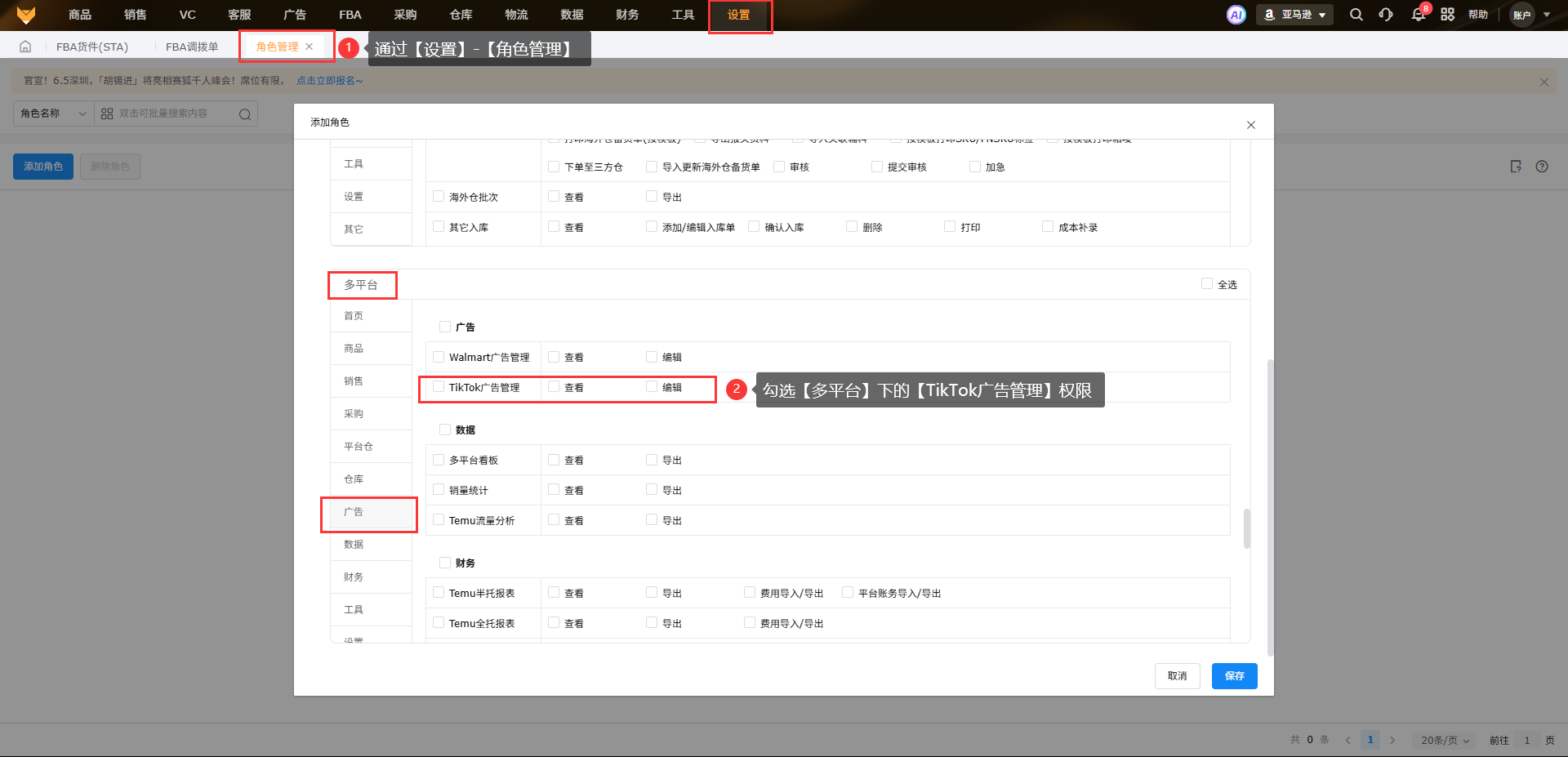Open the 客服 top menu
The width and height of the screenshot is (1568, 757).
[239, 15]
